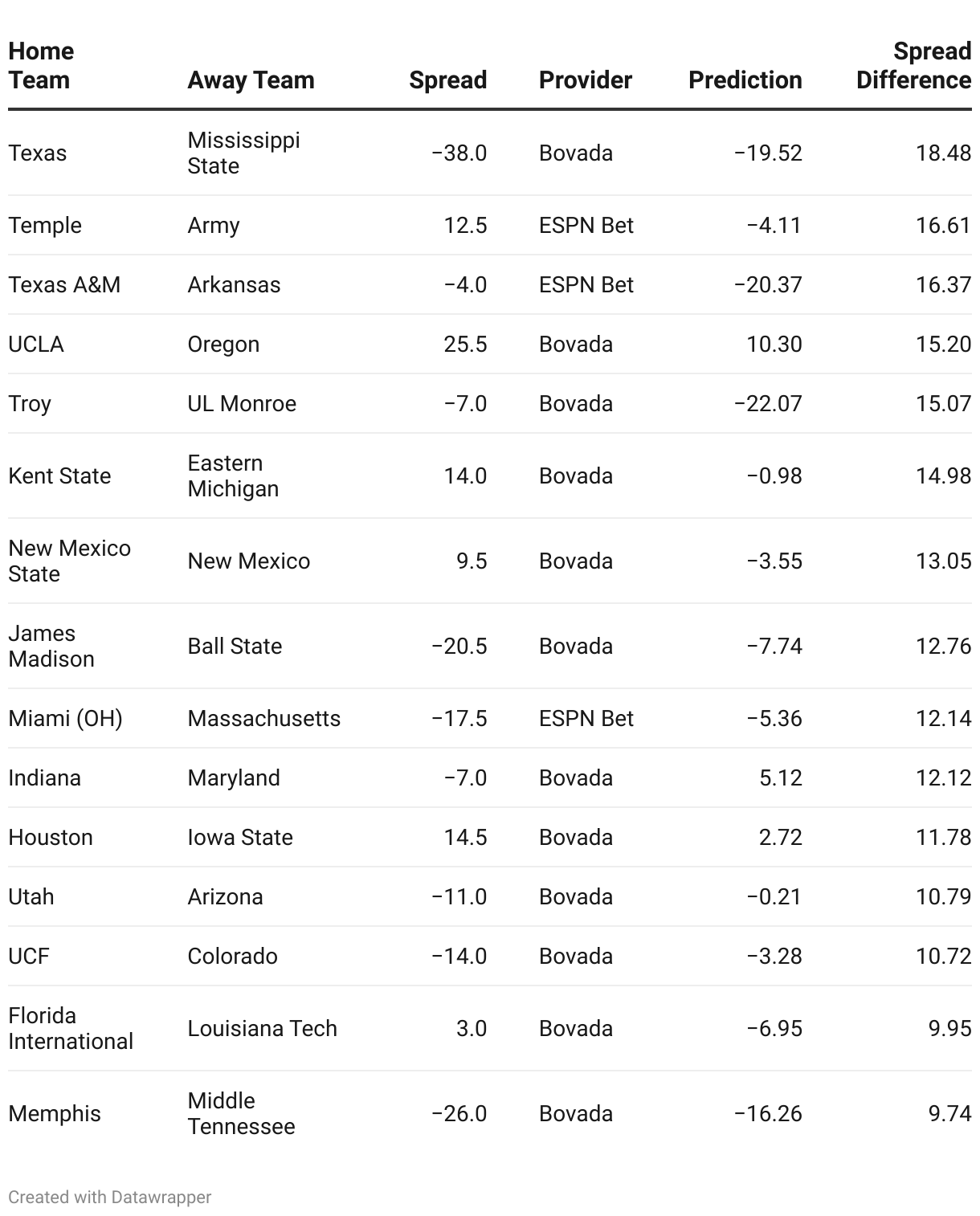Click the Kent State team cell
This screenshot has width=980, height=1216.
click(x=59, y=475)
